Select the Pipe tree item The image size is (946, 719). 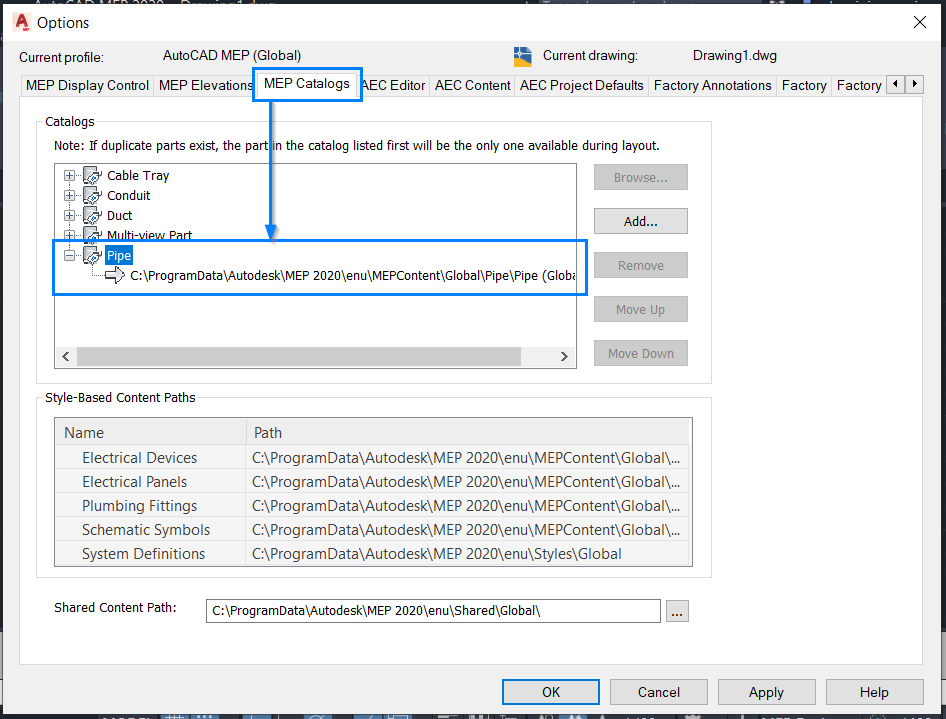(119, 256)
